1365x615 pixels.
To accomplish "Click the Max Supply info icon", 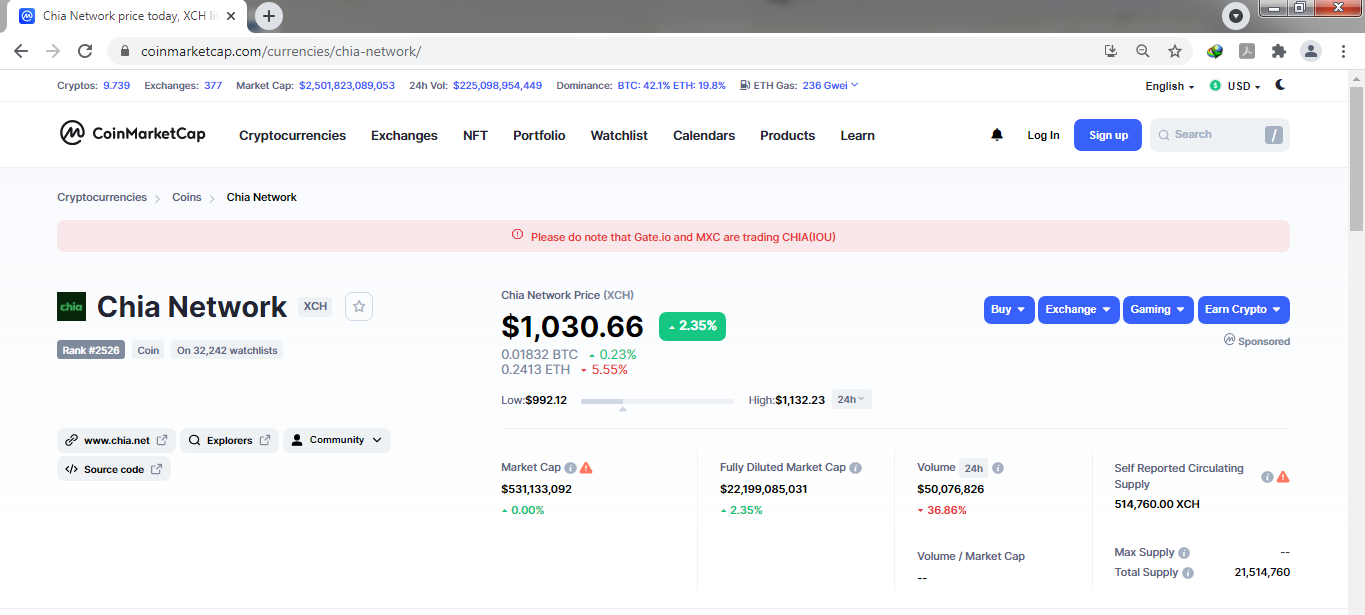I will [x=1184, y=553].
